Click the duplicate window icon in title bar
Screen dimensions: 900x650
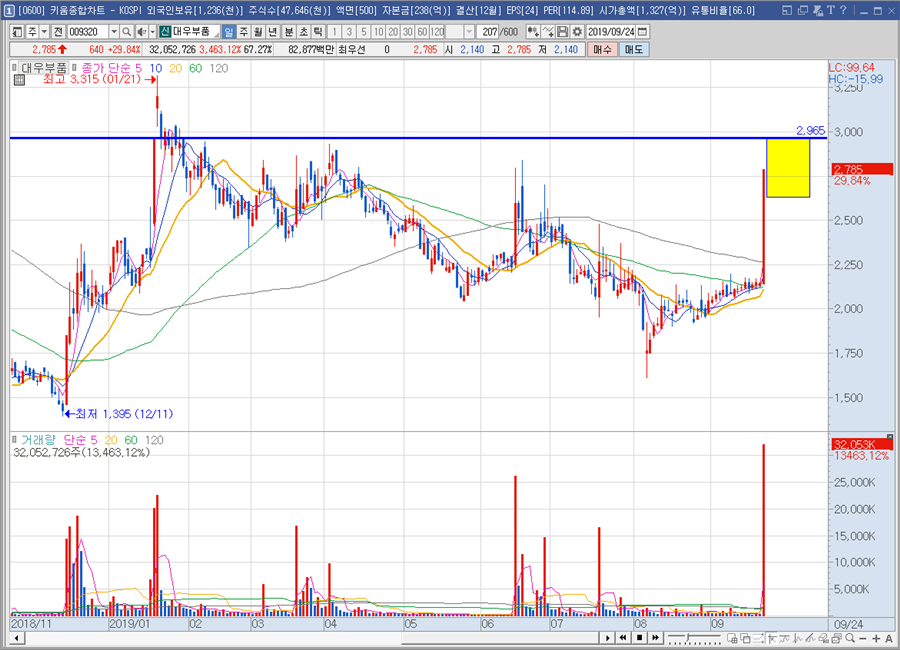(802, 10)
